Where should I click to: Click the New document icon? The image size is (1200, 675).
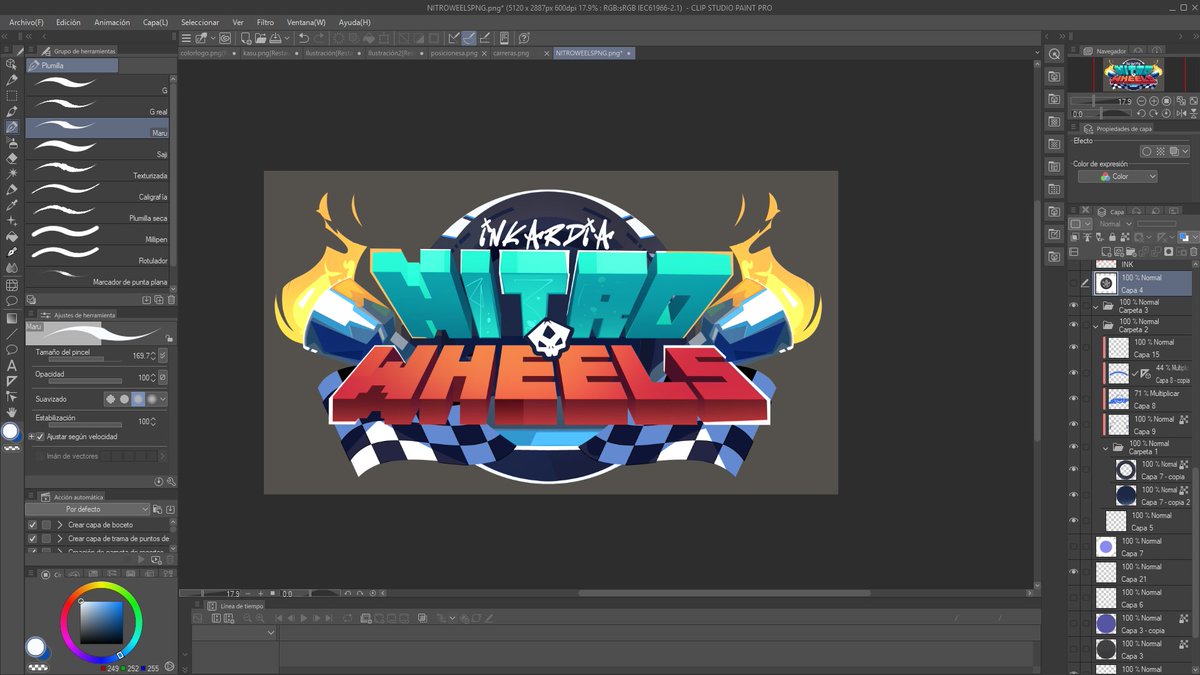[x=244, y=38]
